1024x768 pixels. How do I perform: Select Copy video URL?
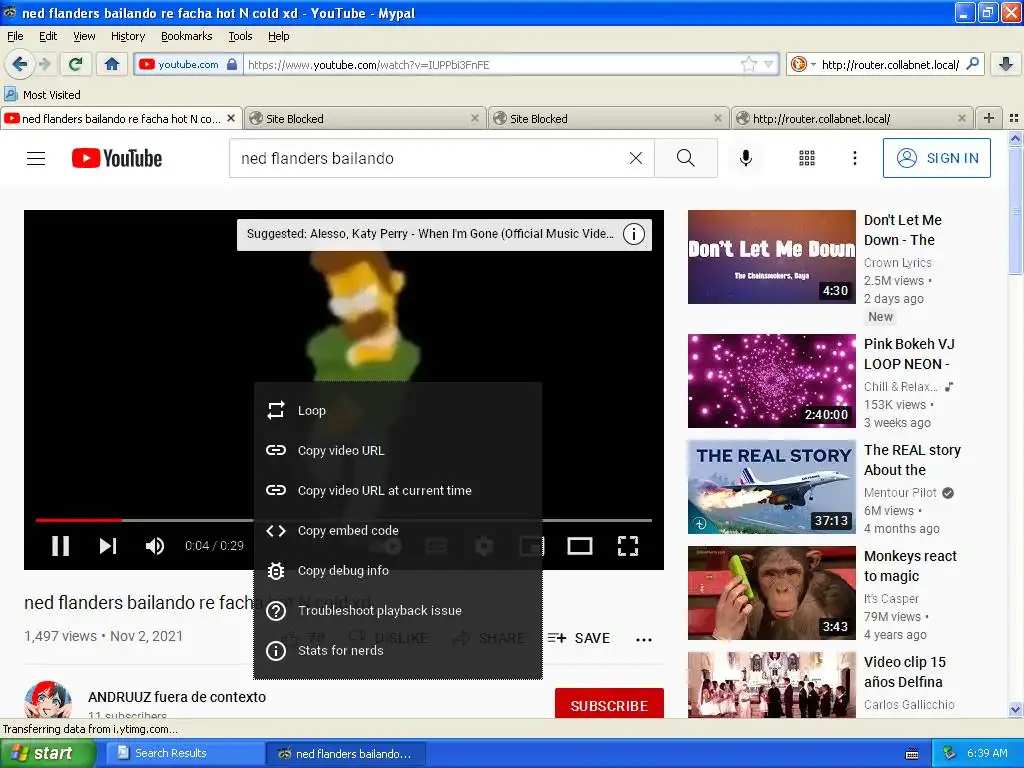click(398, 450)
